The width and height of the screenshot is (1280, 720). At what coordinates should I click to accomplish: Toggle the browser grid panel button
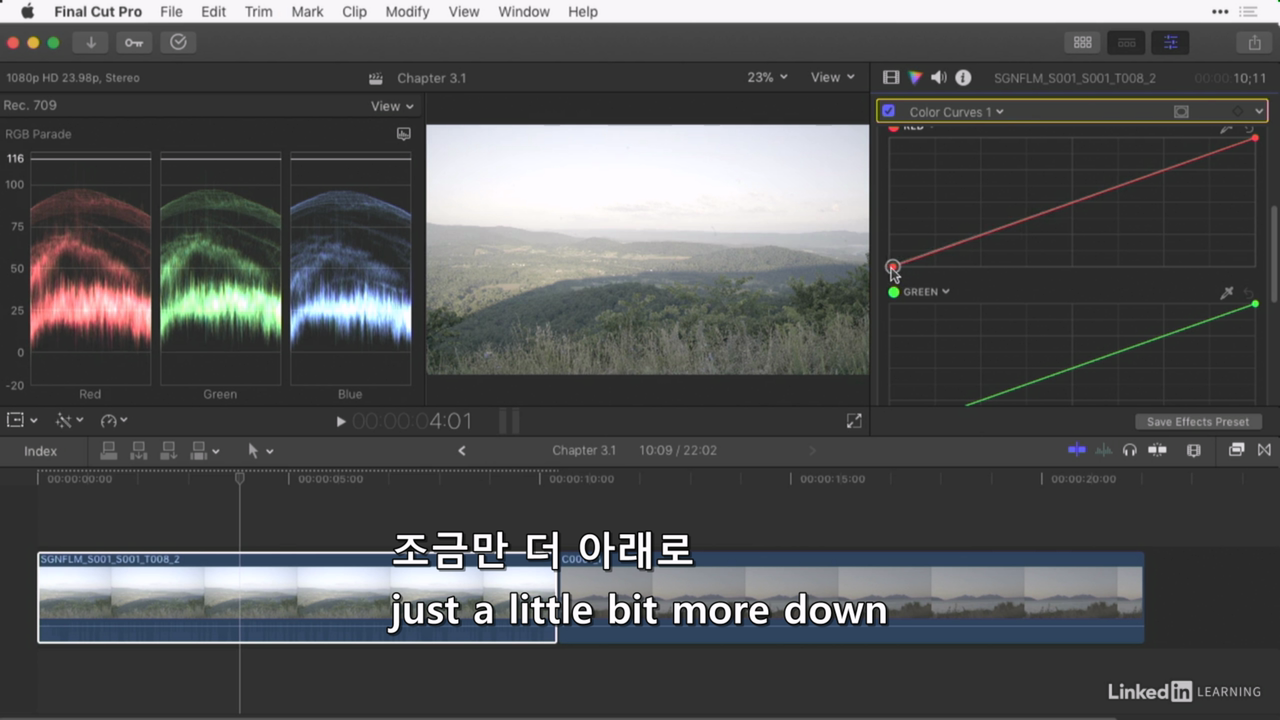tap(1082, 43)
